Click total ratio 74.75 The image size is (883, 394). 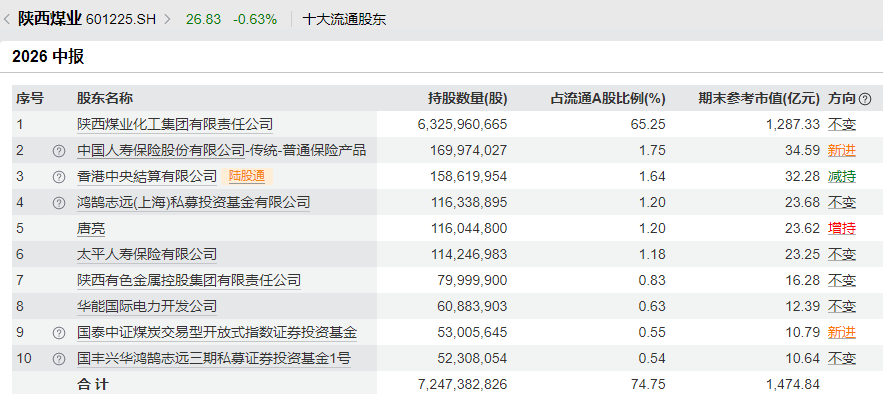point(648,384)
